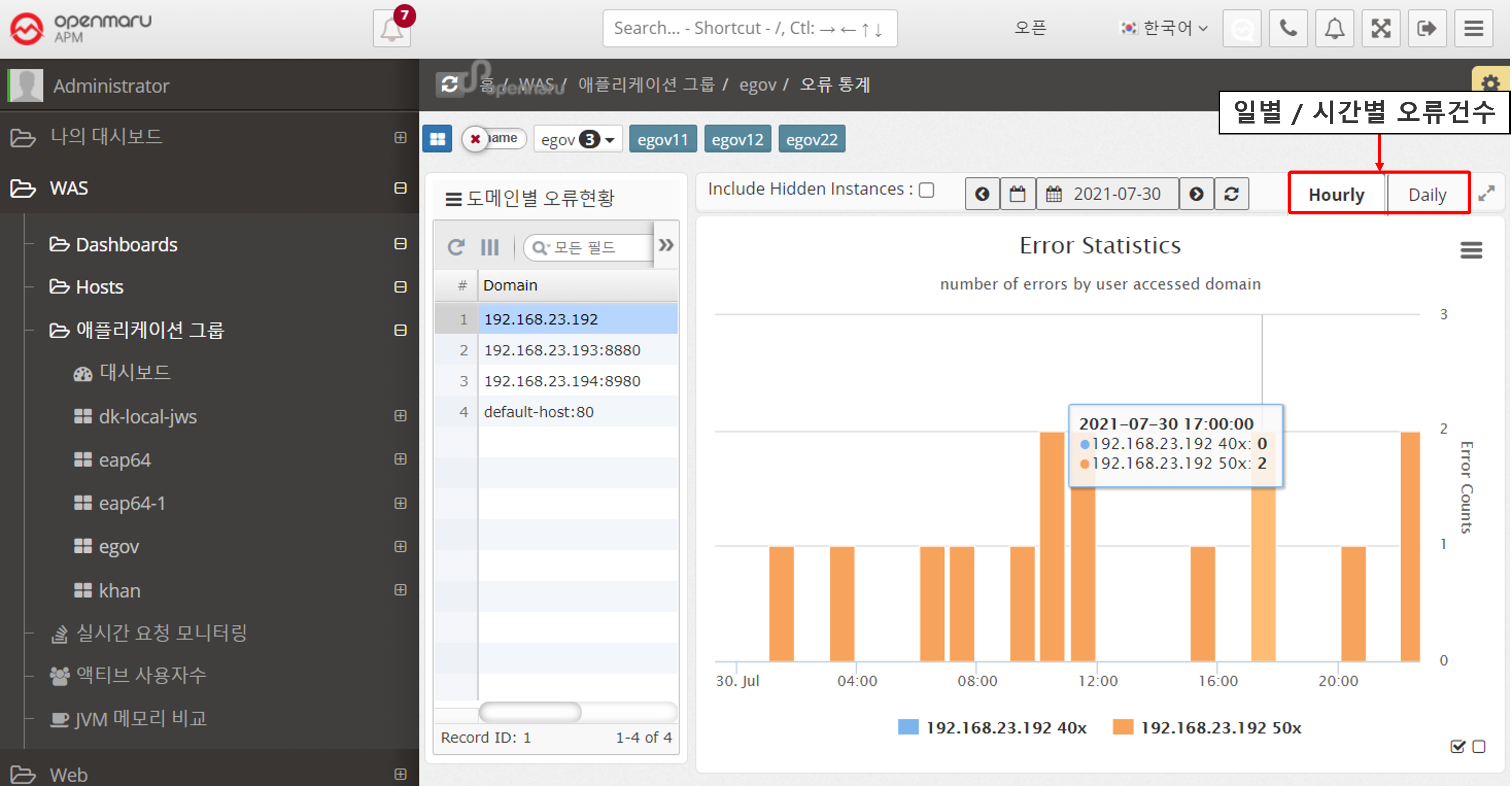
Task: Open chart export menu icon
Action: [x=1471, y=250]
